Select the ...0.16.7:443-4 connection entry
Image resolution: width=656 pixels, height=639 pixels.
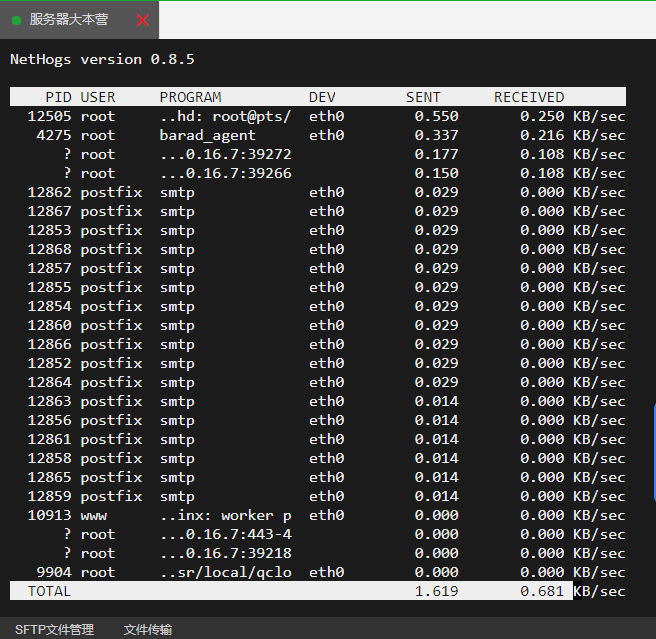(226, 534)
